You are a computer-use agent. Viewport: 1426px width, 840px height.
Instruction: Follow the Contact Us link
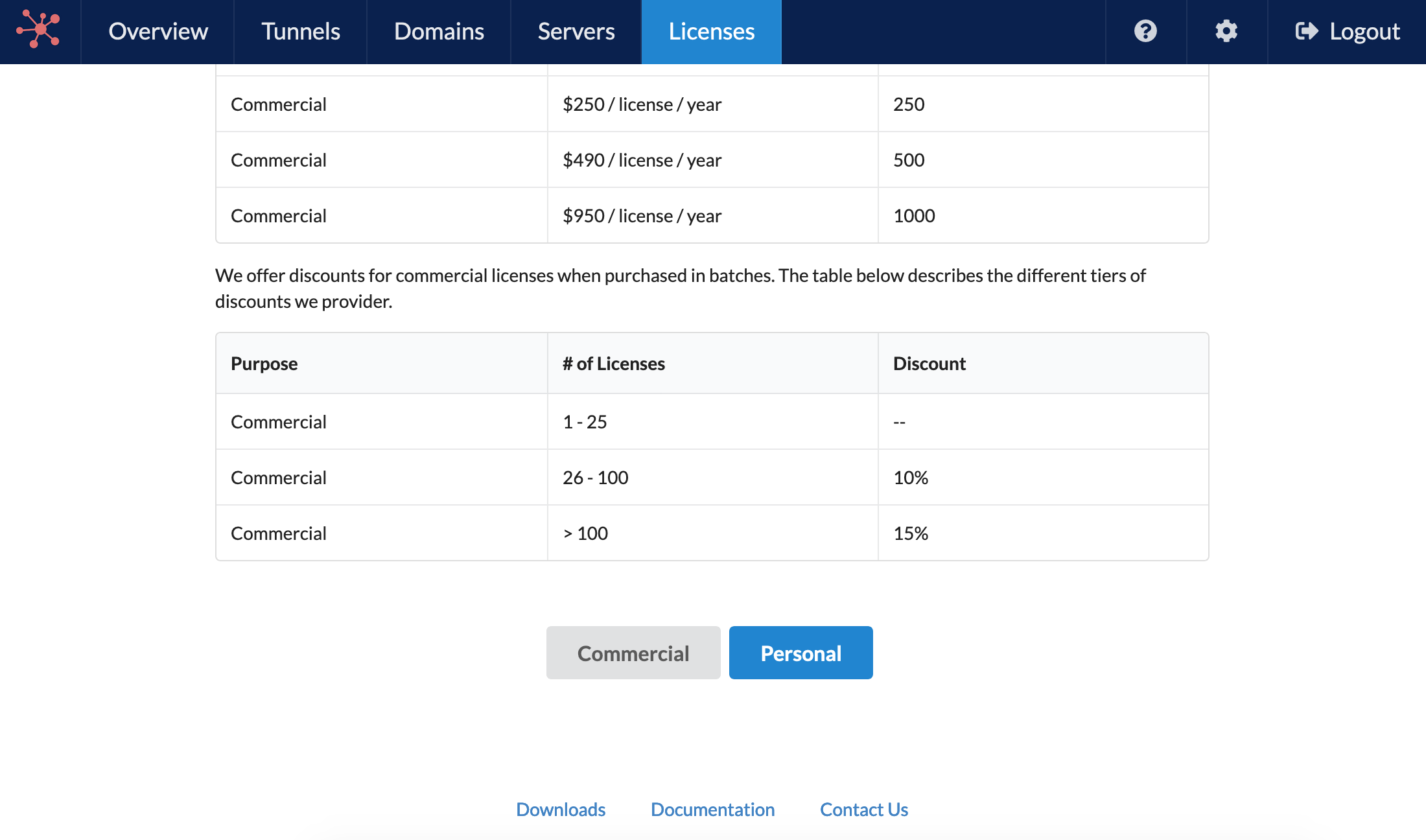point(864,810)
